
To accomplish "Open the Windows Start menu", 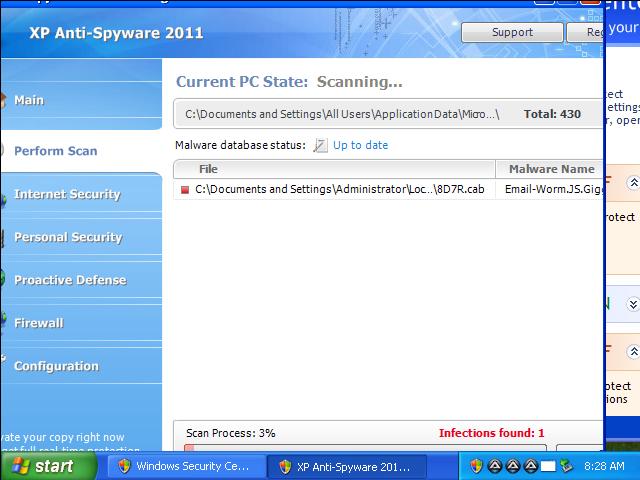I will click(42, 466).
